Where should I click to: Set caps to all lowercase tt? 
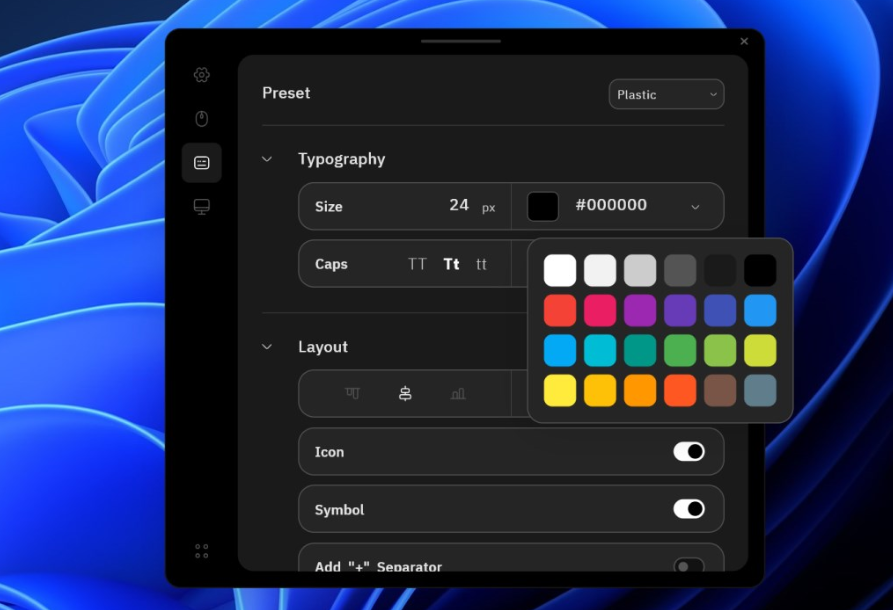pyautogui.click(x=481, y=264)
